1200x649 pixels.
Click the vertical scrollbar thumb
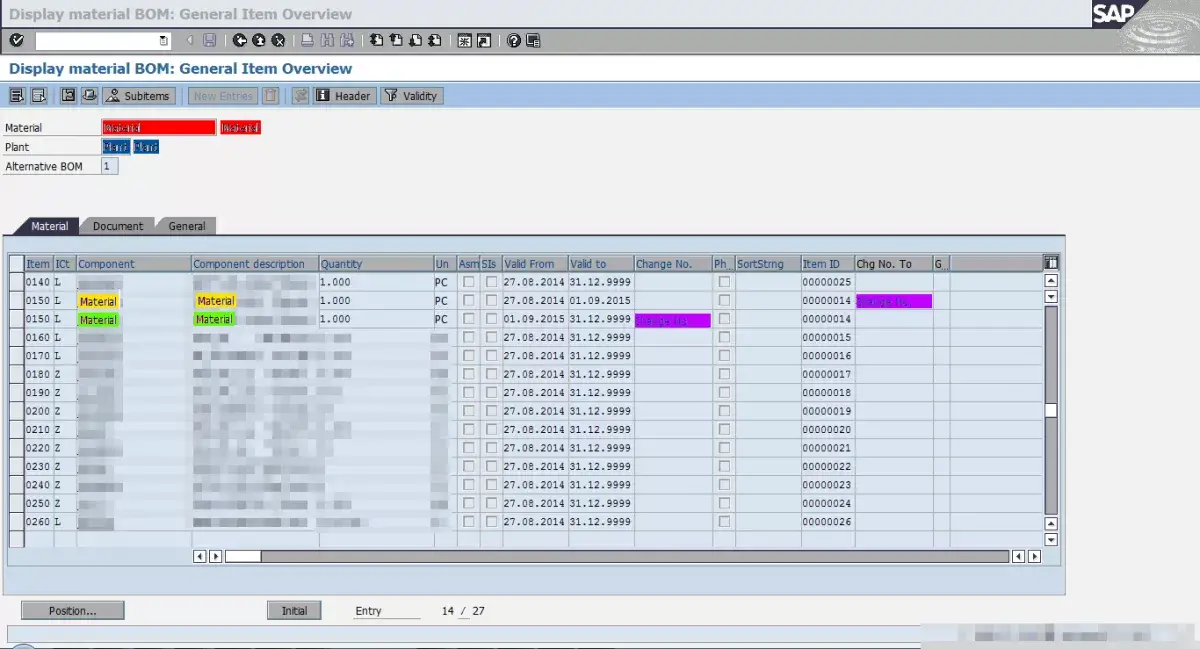[x=1051, y=410]
